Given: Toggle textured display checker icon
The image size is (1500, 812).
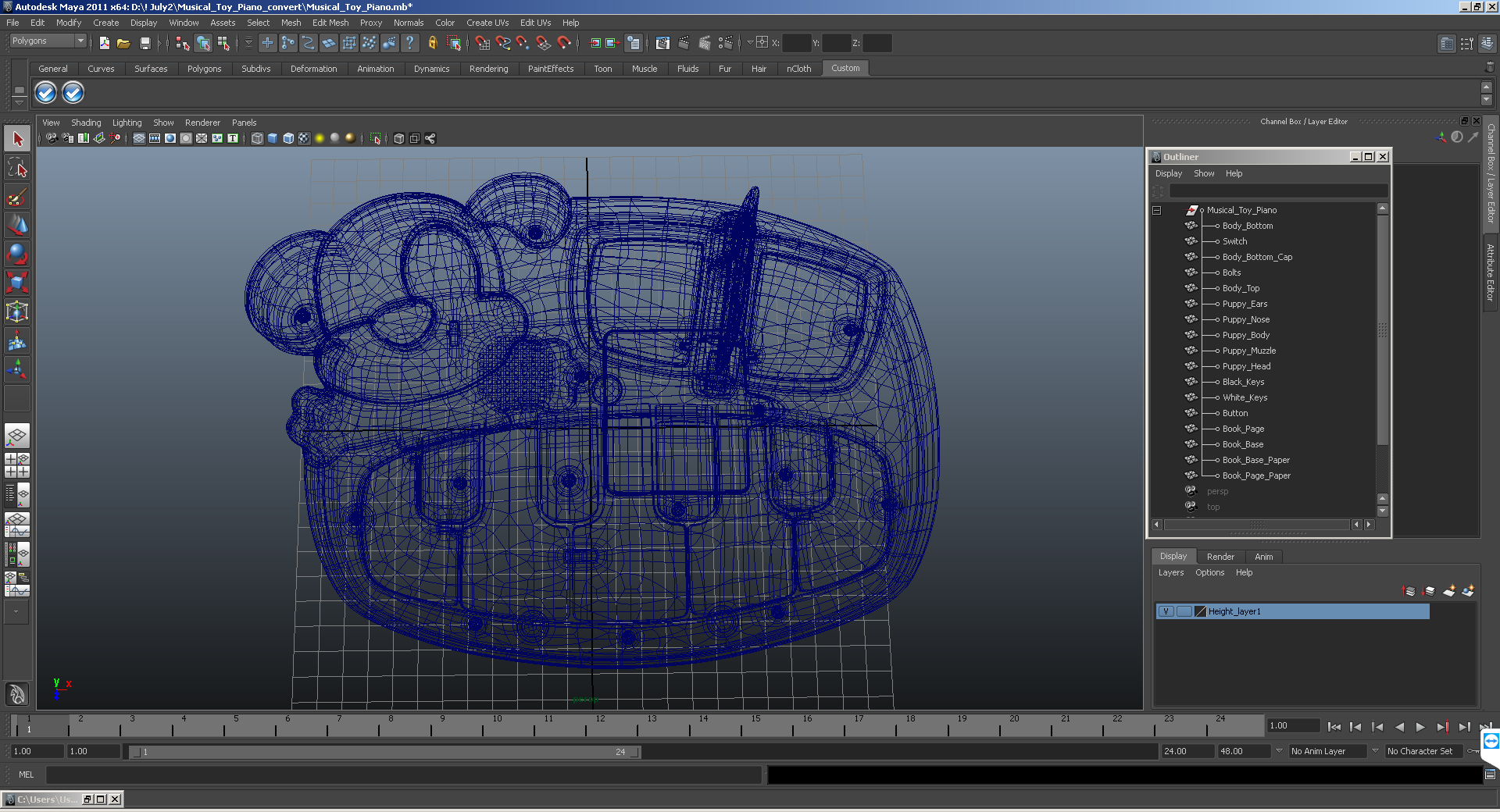Looking at the screenshot, I should coord(304,138).
